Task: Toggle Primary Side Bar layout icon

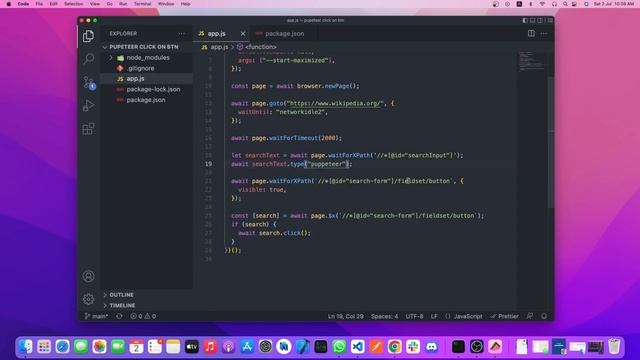Action: pyautogui.click(x=525, y=20)
